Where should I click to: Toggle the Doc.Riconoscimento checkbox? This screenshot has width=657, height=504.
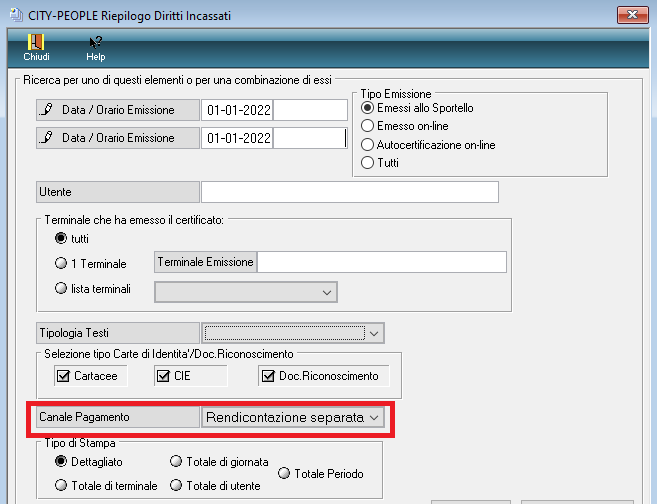coord(268,376)
